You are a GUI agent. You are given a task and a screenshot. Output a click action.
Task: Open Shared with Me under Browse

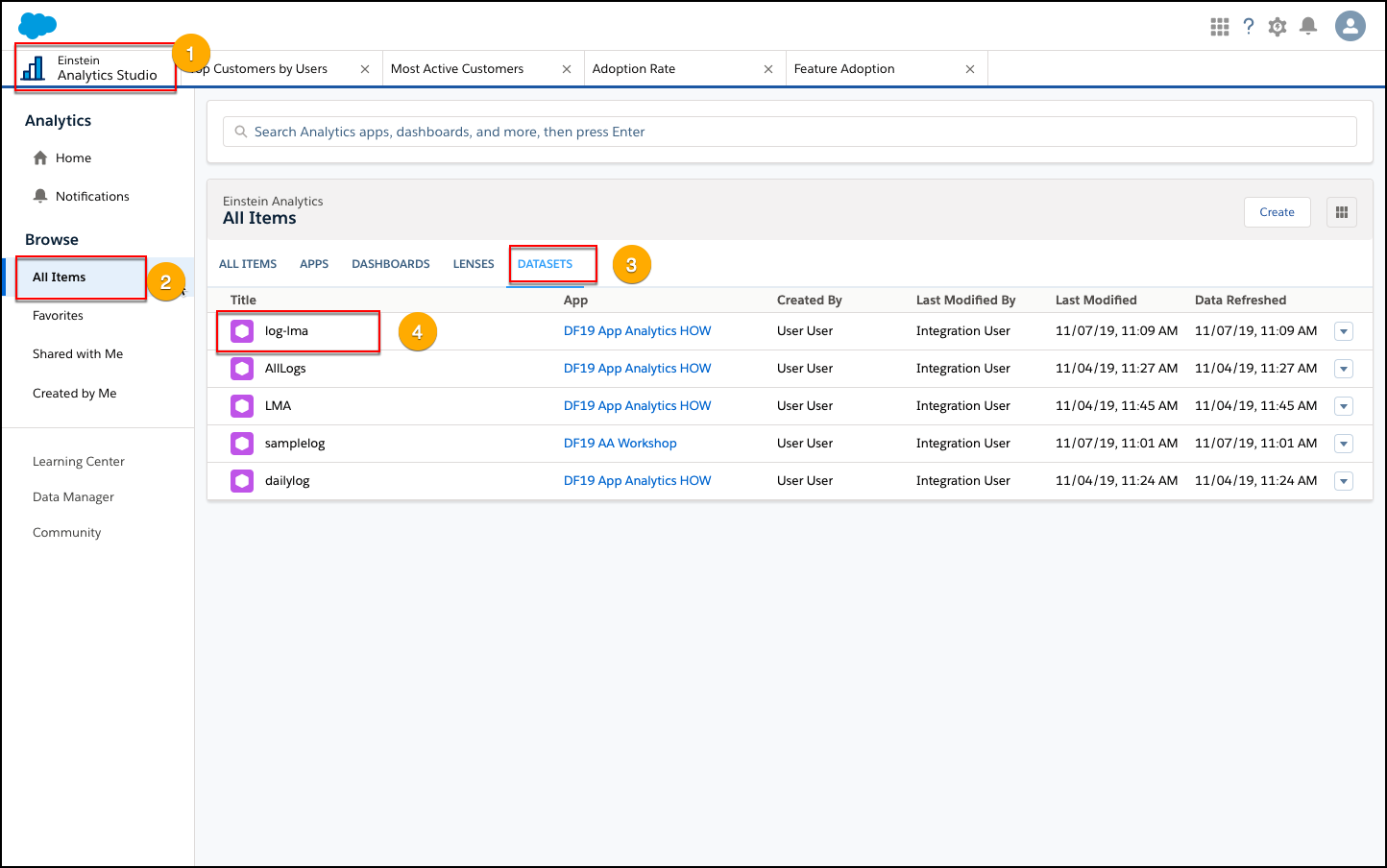(x=78, y=354)
